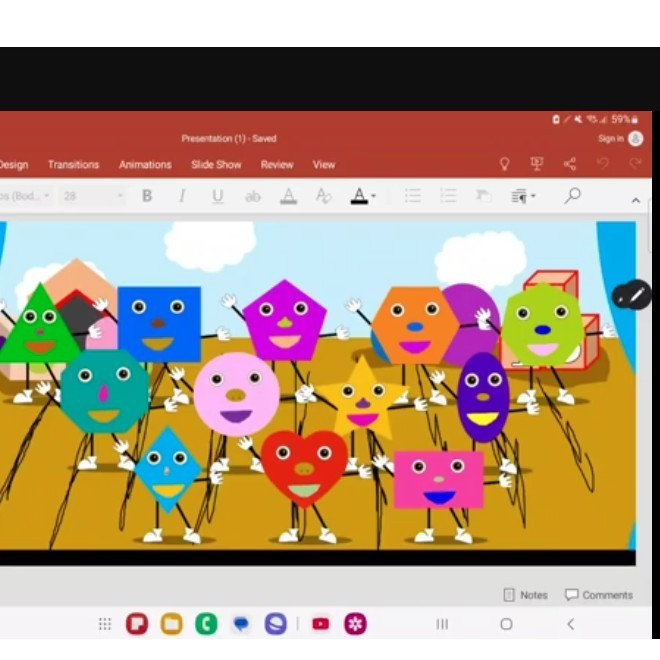
Task: Click the bulleted list icon
Action: pos(412,196)
